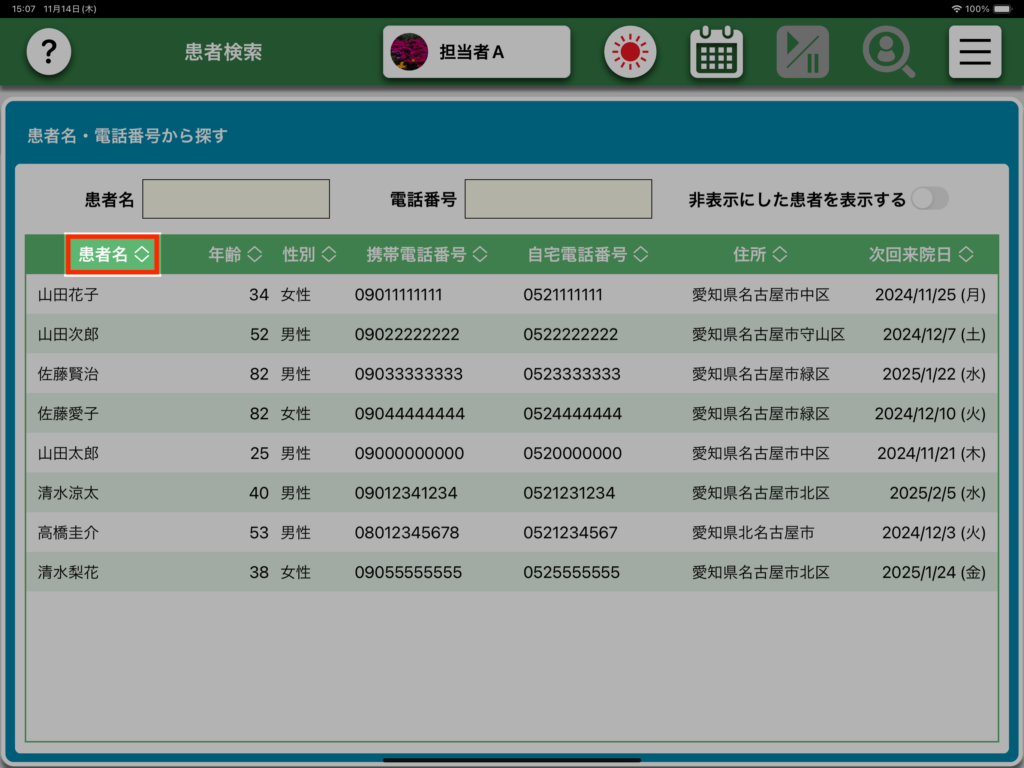Sort by 住所 column header
Screen dimensions: 1024x768
760,255
